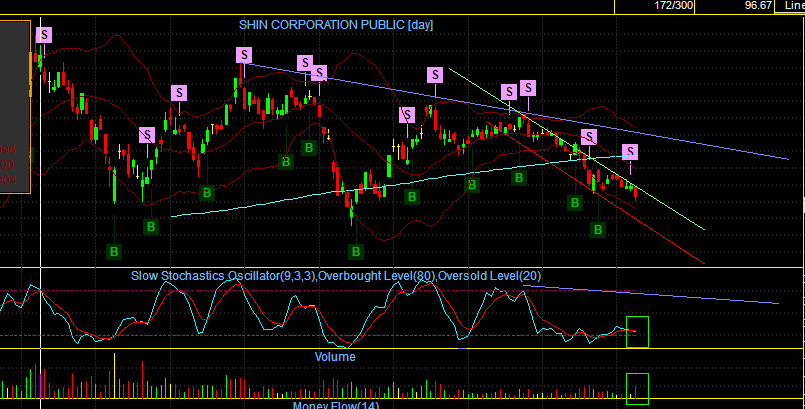Viewport: 805px width, 409px height.
Task: Click the Volume panel label
Action: click(335, 357)
